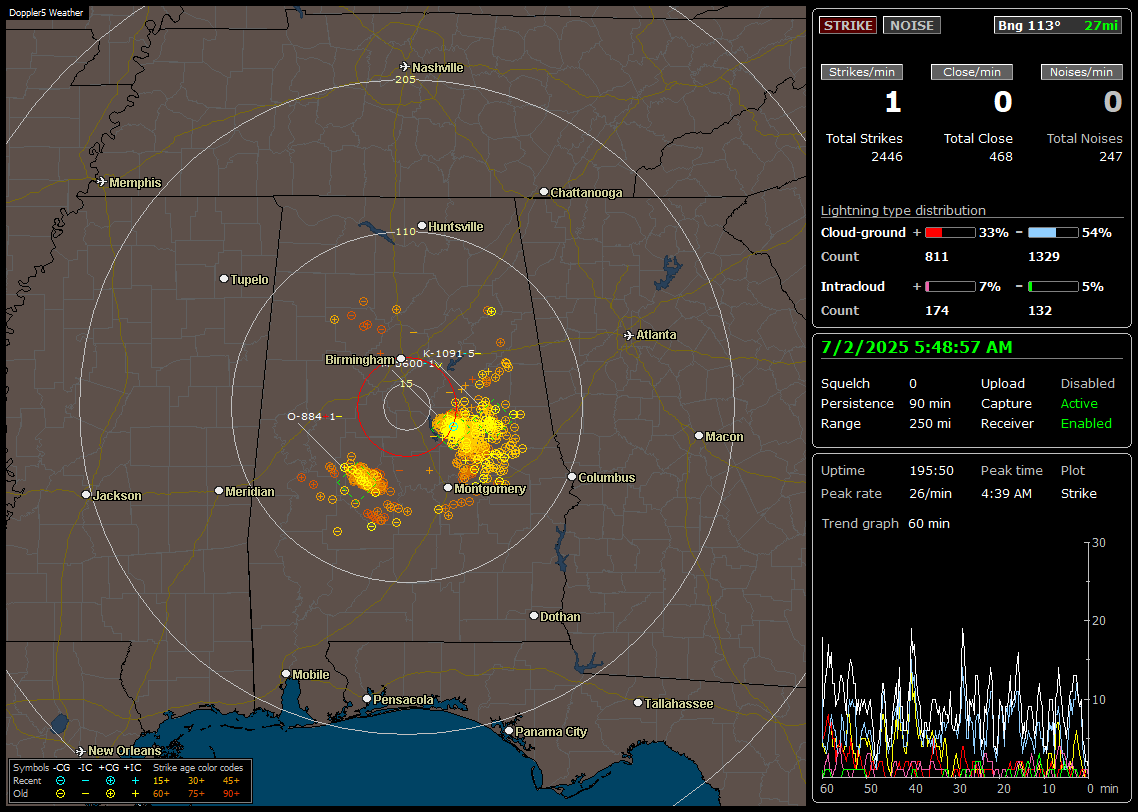Select the Birmingham city marker dot
Image resolution: width=1138 pixels, height=812 pixels.
point(401,358)
